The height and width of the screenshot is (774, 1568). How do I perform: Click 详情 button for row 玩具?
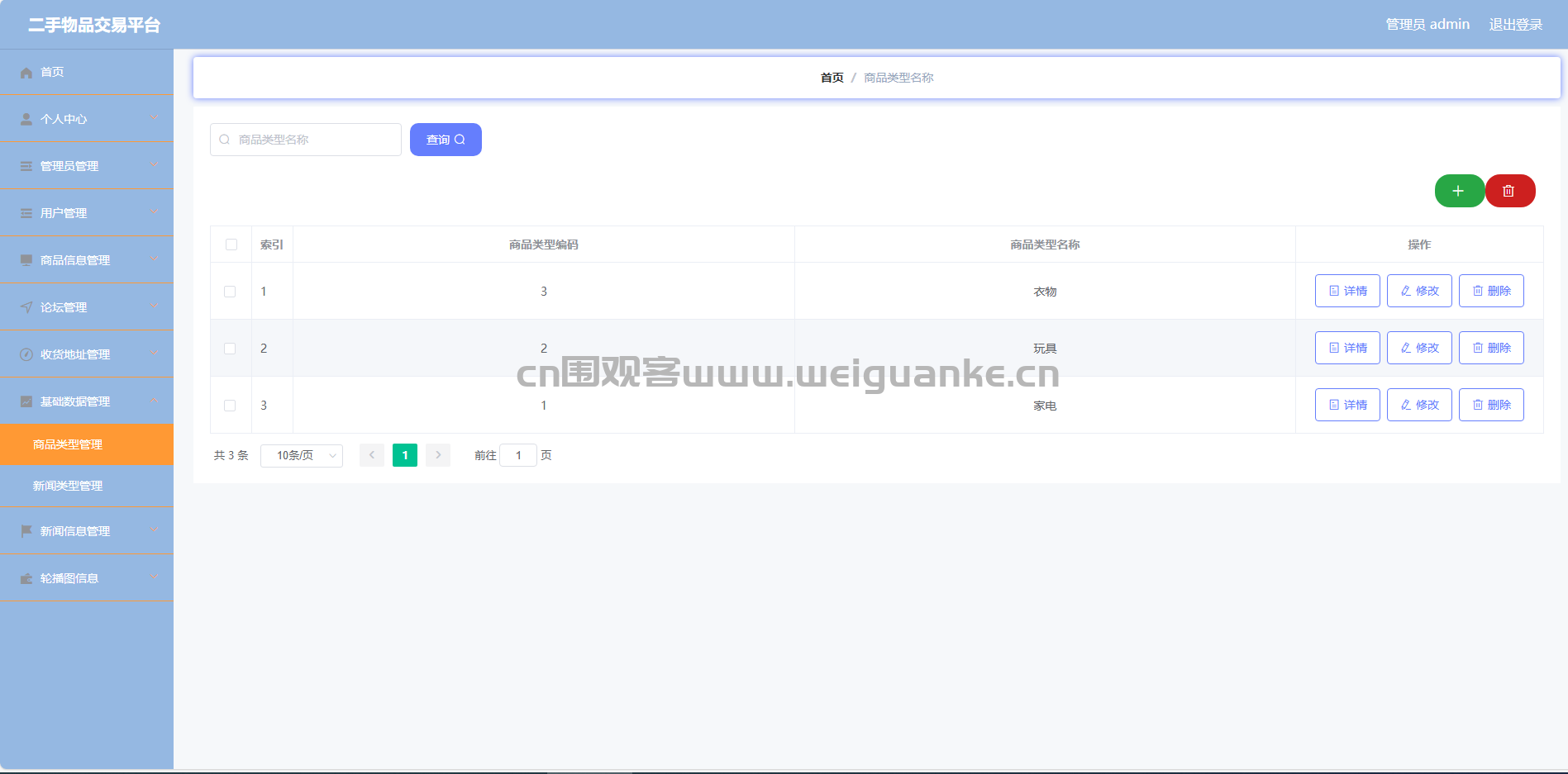1347,348
